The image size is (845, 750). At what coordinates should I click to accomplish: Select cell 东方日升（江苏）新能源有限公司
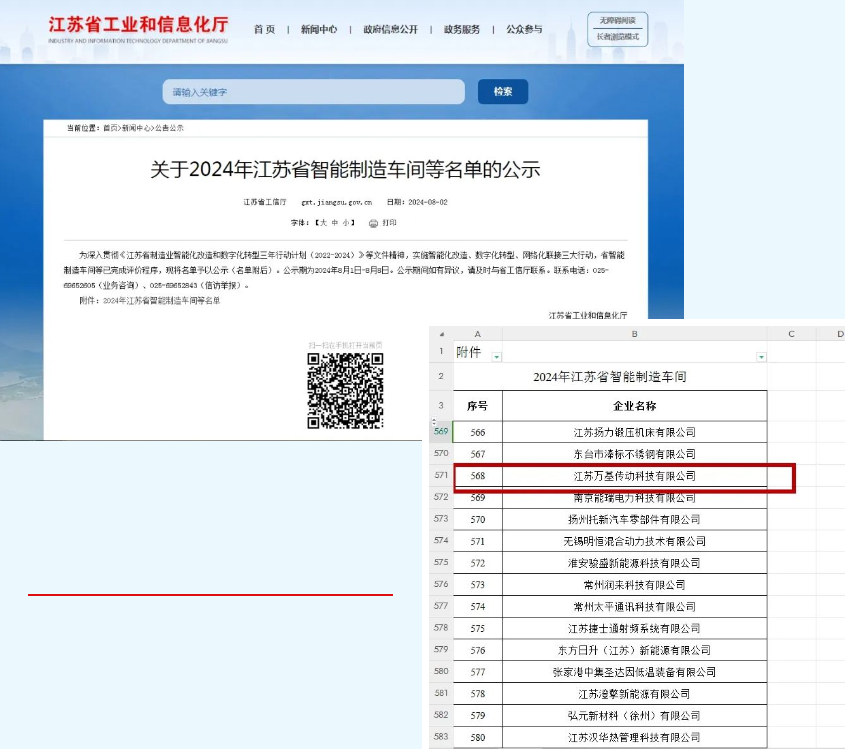[634, 650]
